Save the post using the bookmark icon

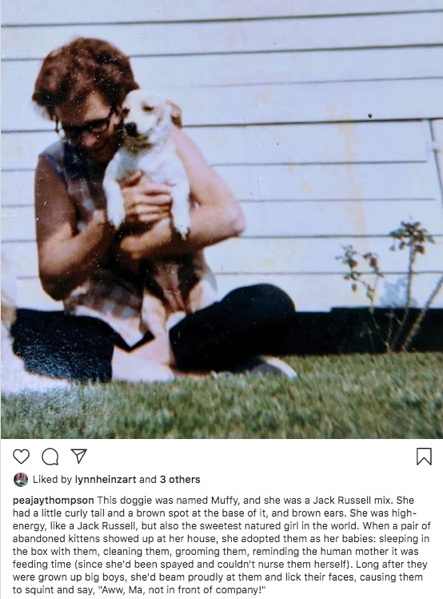424,457
